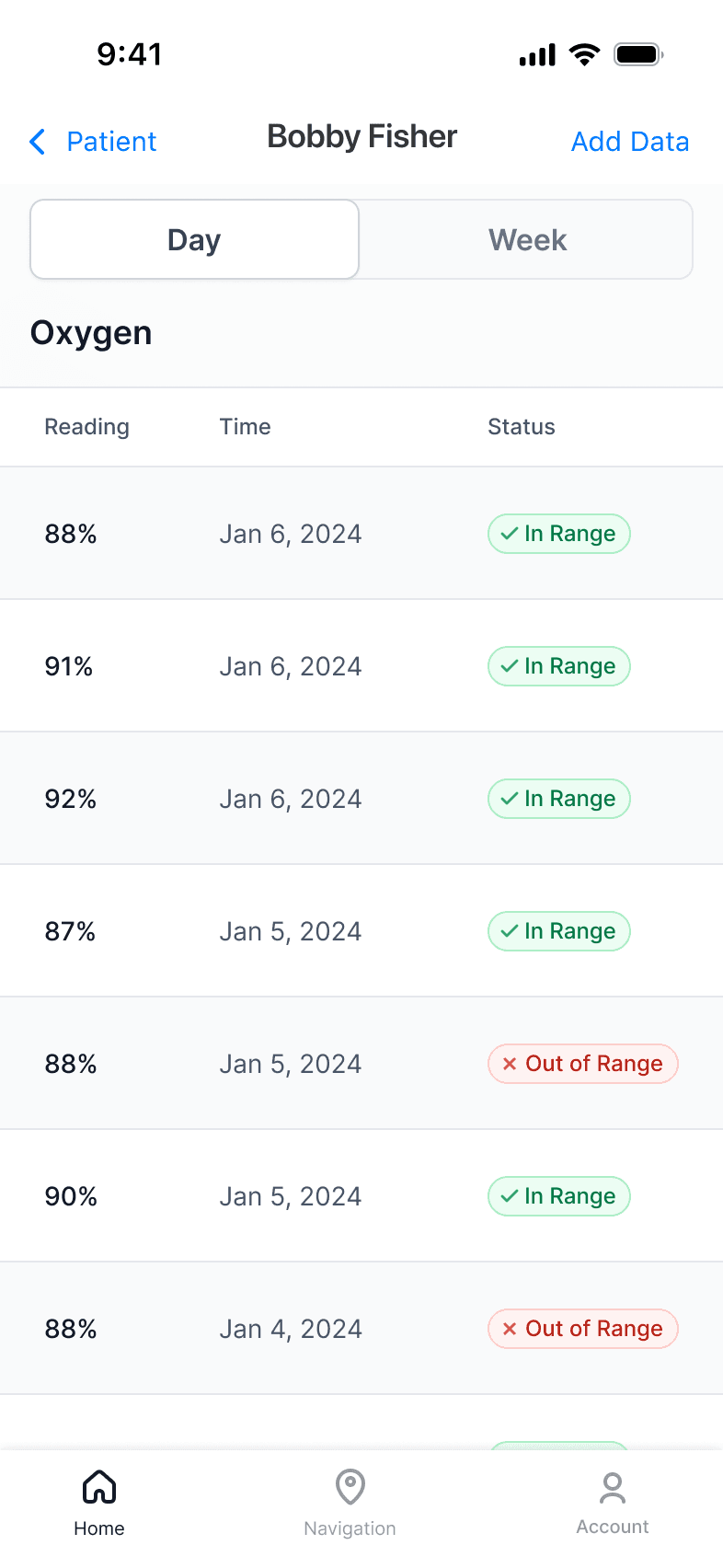Tap the battery status icon
The width and height of the screenshot is (723, 1568).
pos(638,54)
